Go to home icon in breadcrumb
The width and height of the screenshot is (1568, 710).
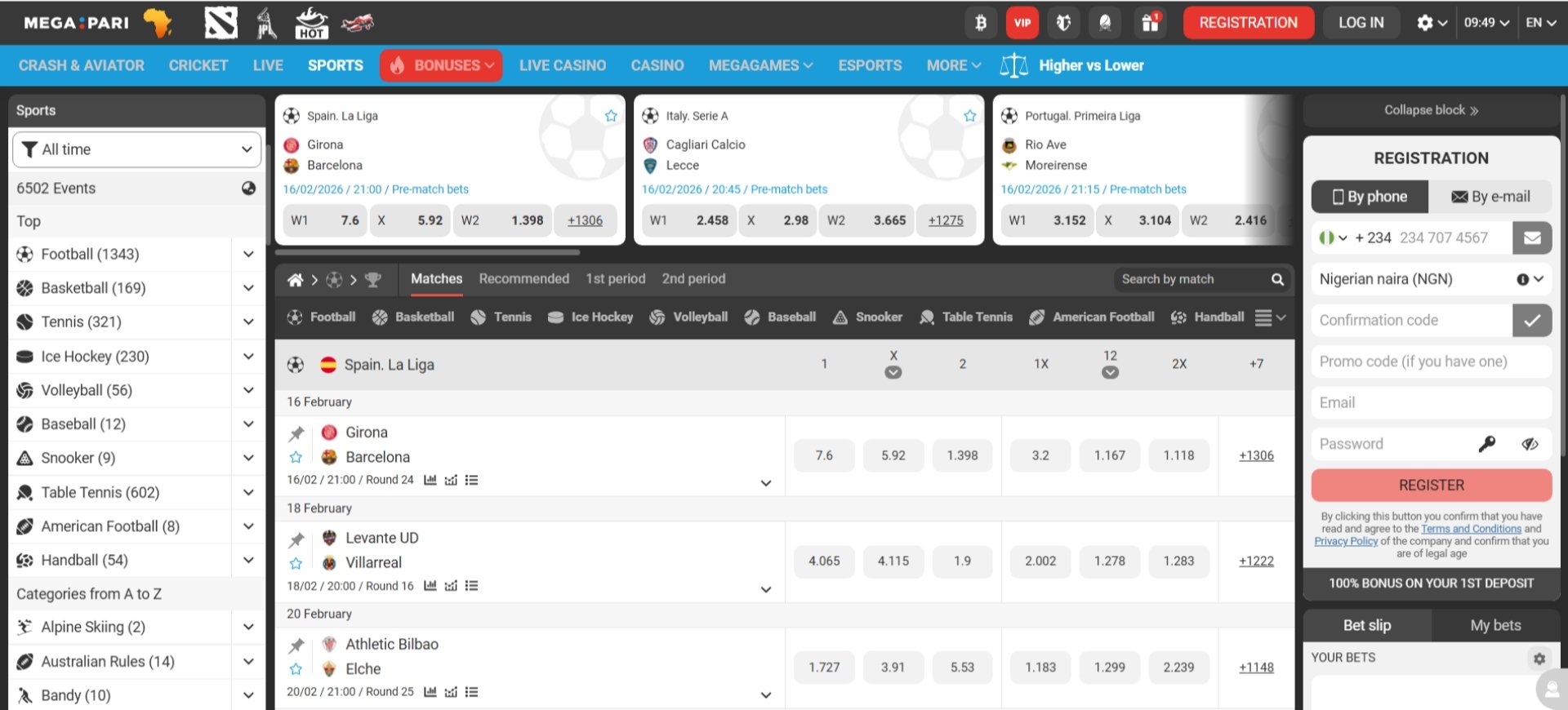(x=296, y=280)
